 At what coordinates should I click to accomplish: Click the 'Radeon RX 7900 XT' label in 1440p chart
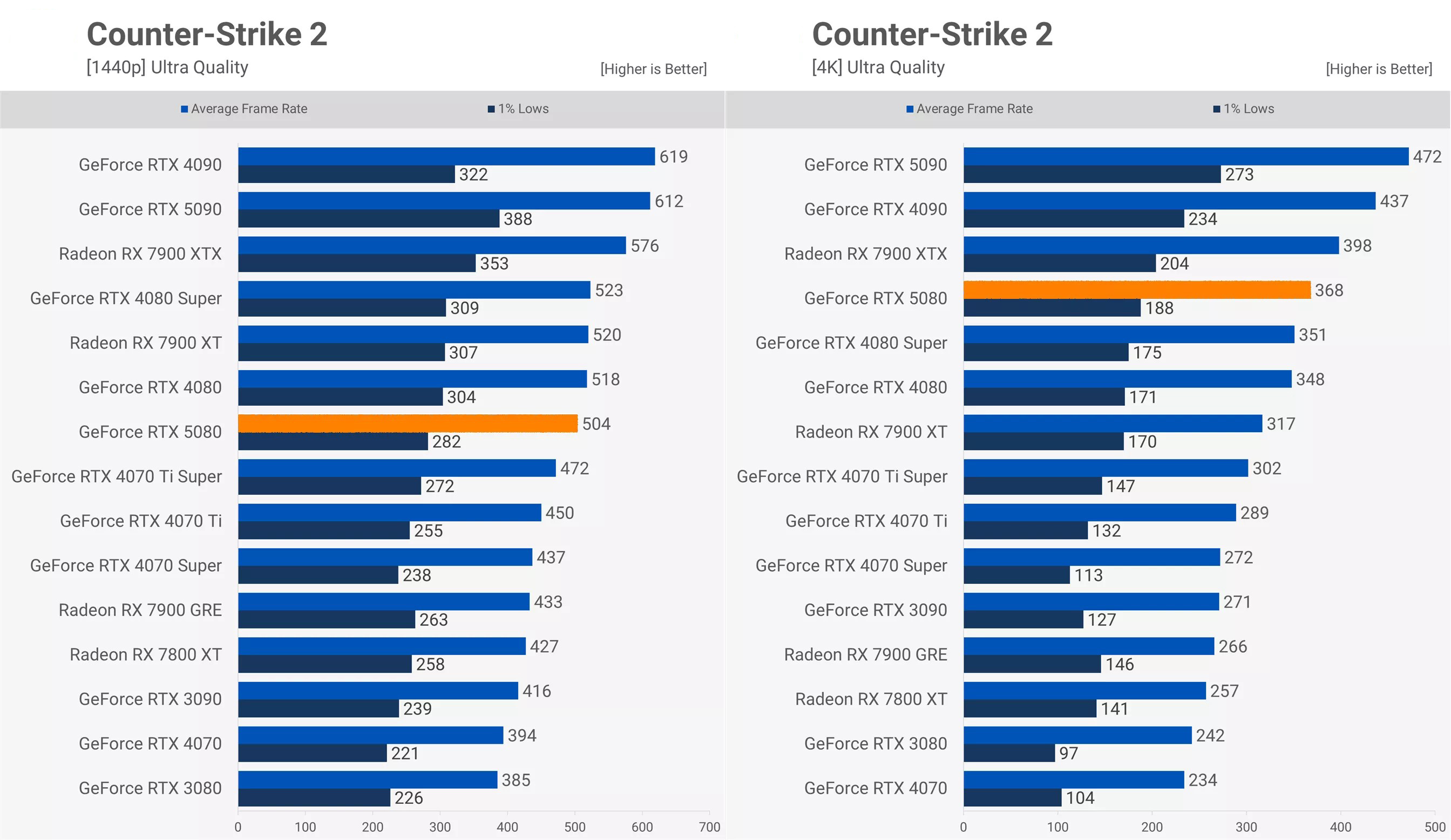coord(146,343)
